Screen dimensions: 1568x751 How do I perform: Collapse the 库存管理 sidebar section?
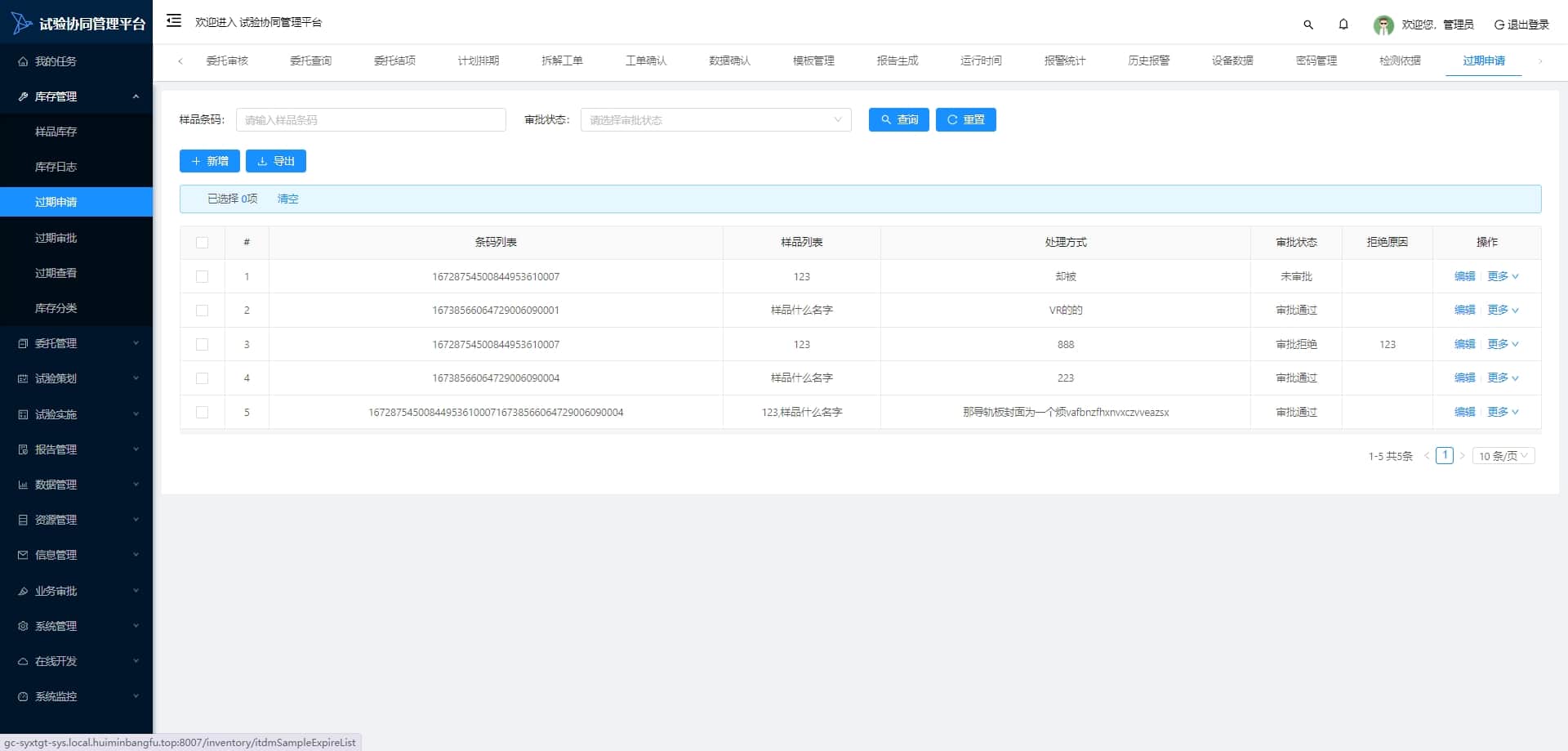[x=76, y=96]
